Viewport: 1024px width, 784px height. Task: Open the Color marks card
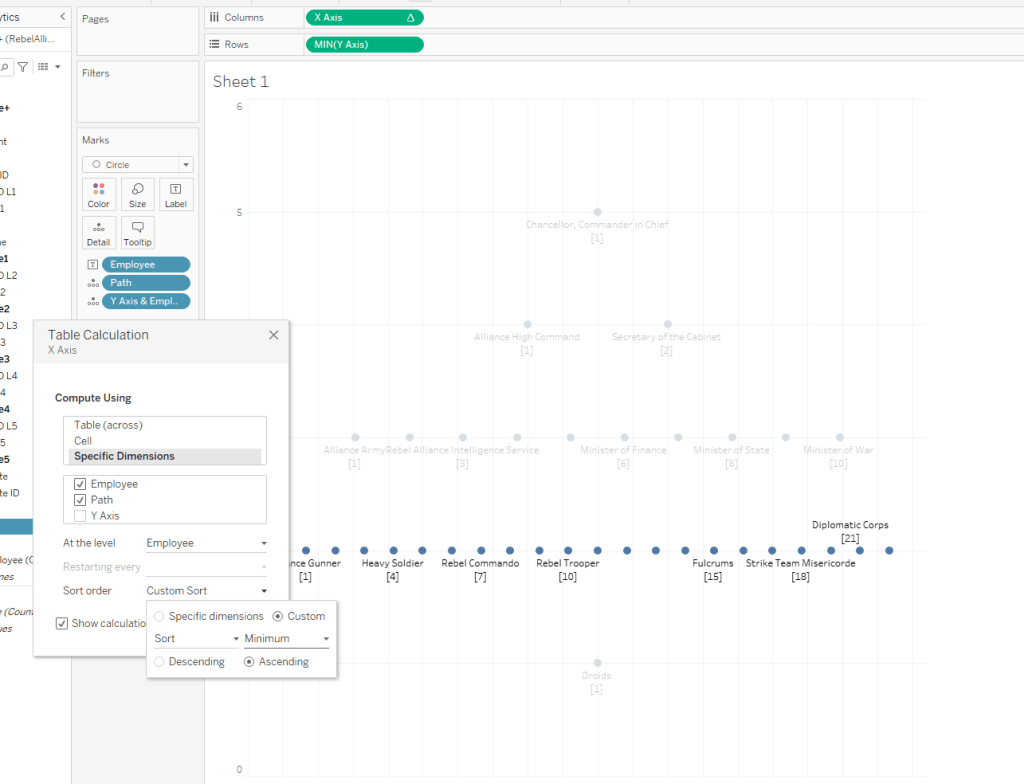coord(98,194)
